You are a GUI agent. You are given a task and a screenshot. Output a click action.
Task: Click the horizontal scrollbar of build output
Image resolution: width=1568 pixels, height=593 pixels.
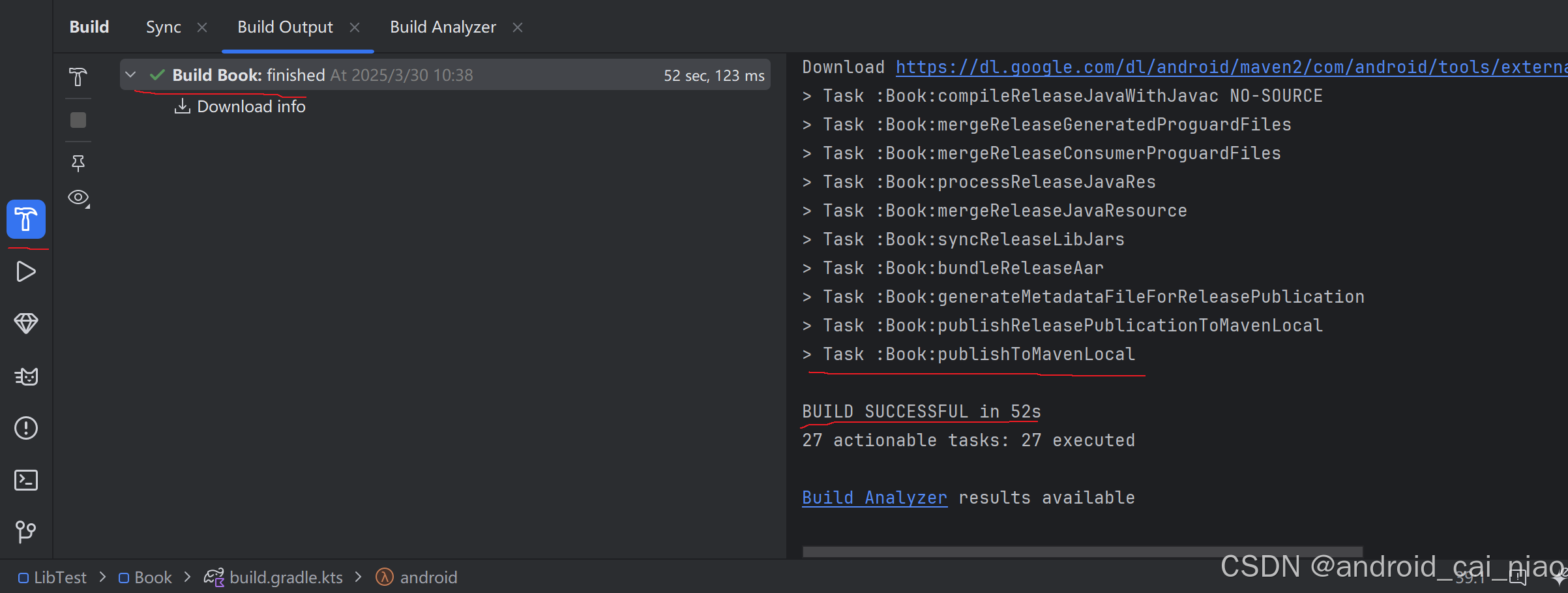[1082, 551]
